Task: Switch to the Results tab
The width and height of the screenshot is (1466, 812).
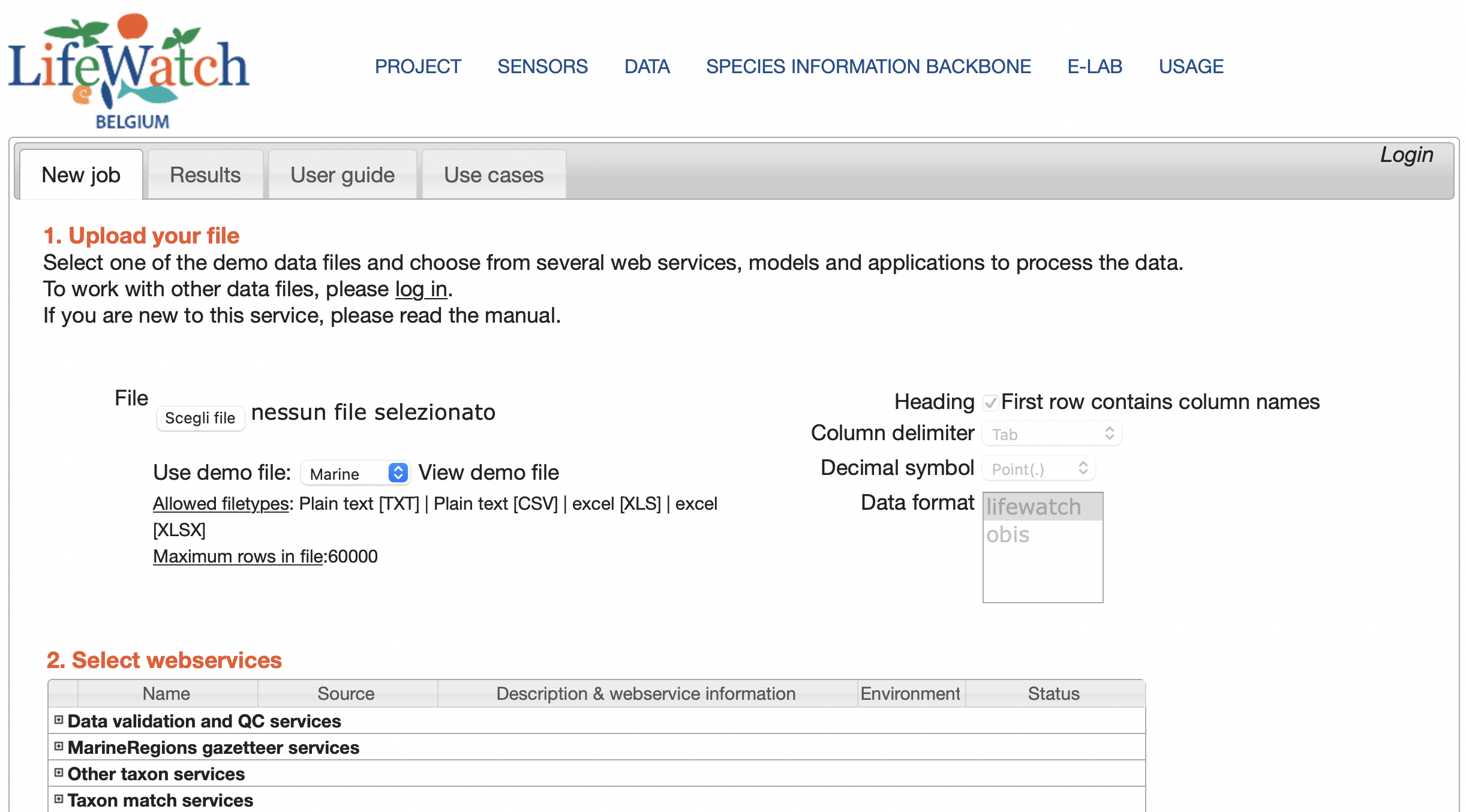Action: (x=205, y=175)
